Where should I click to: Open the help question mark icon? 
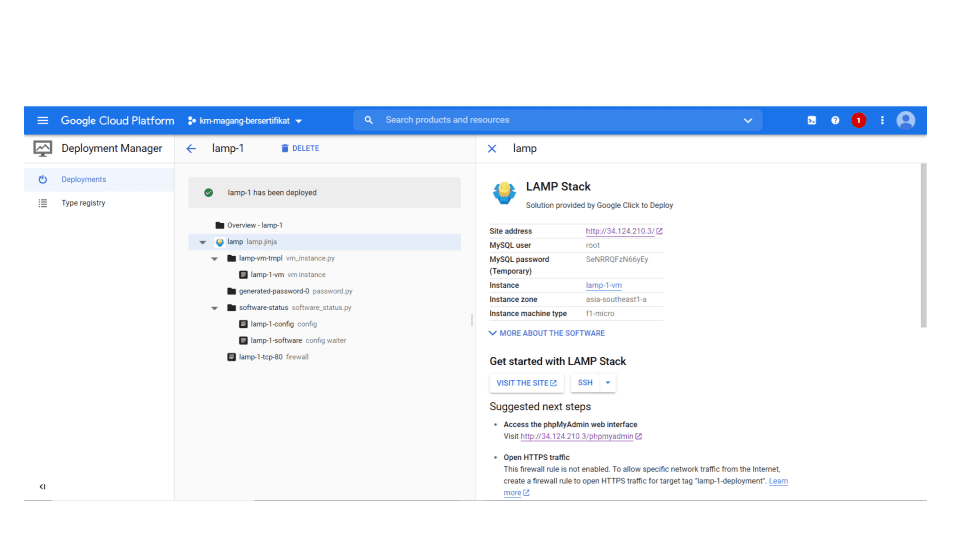(835, 121)
